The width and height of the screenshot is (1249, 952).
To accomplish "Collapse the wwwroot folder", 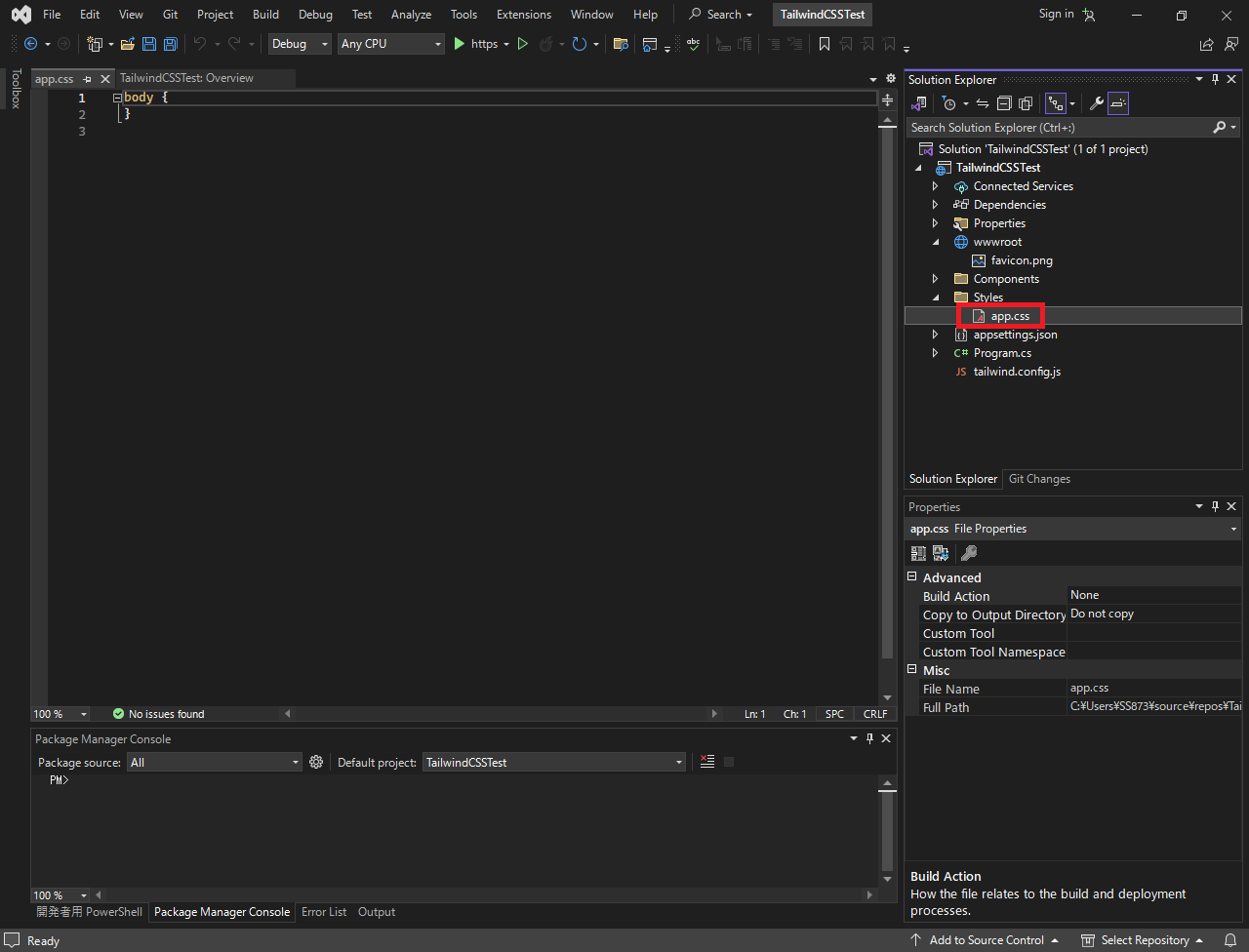I will click(935, 242).
